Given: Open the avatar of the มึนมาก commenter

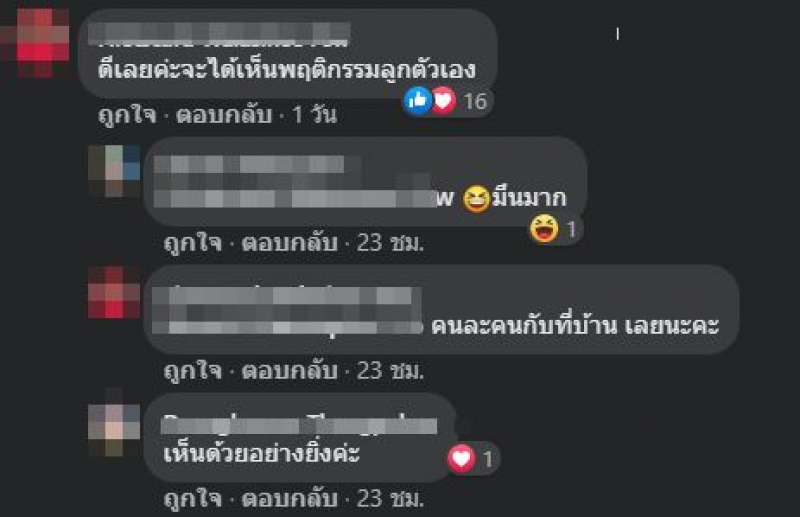Looking at the screenshot, I should [114, 171].
